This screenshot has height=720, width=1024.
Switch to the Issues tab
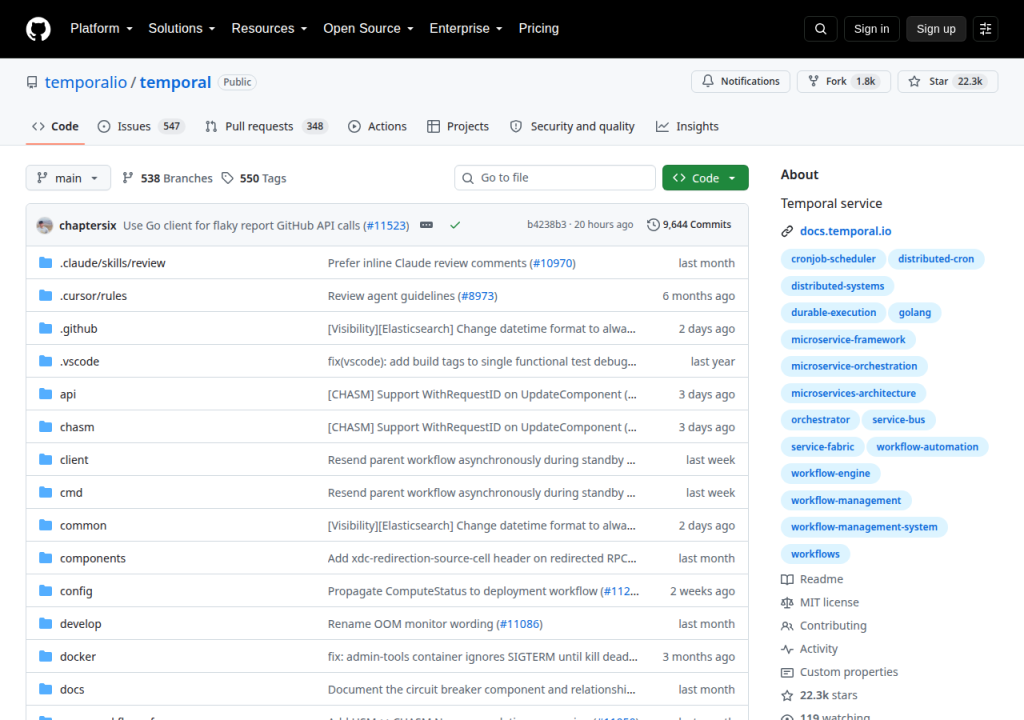coord(140,126)
